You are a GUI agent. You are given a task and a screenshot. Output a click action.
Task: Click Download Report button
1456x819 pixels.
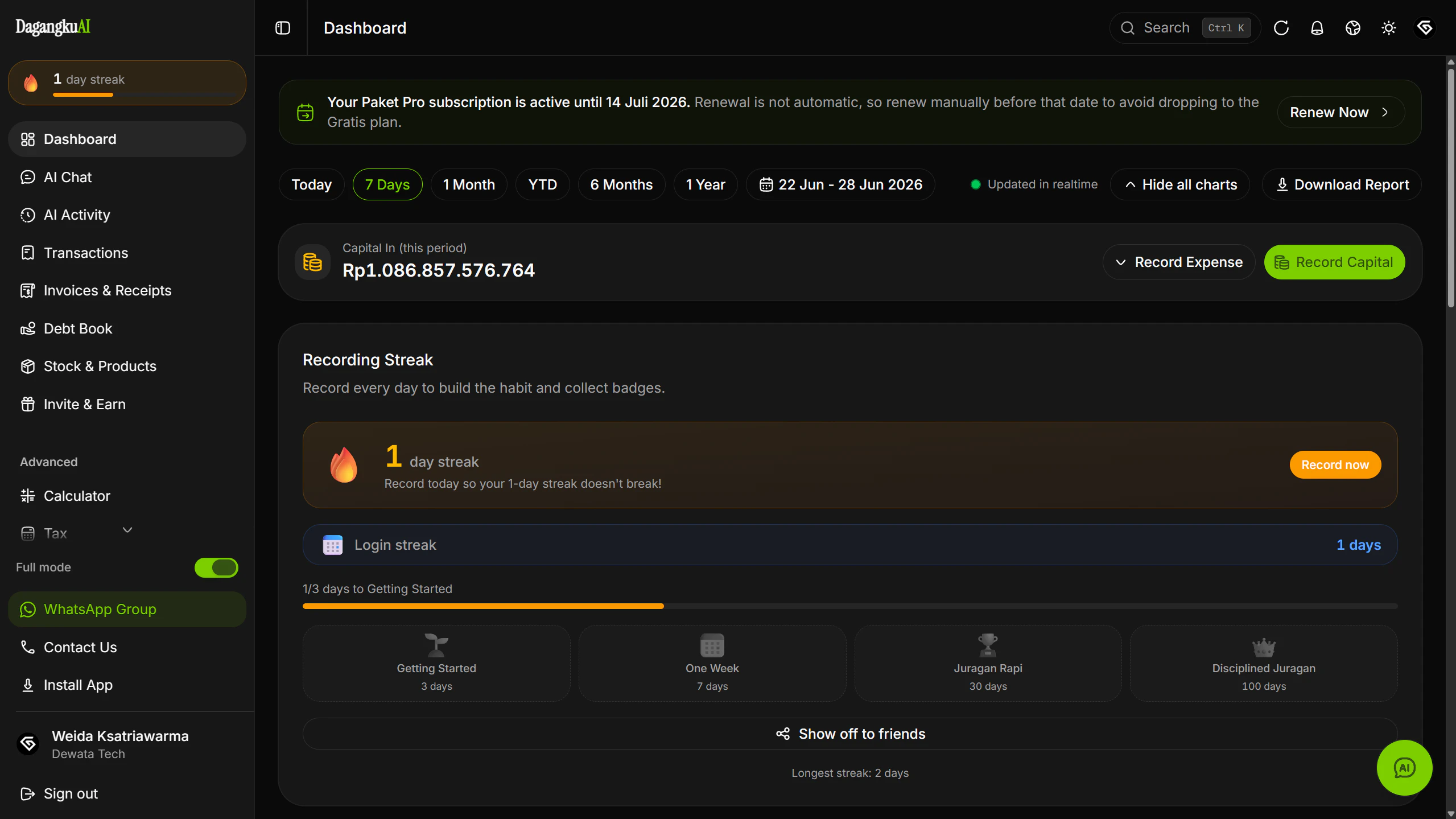[1342, 184]
